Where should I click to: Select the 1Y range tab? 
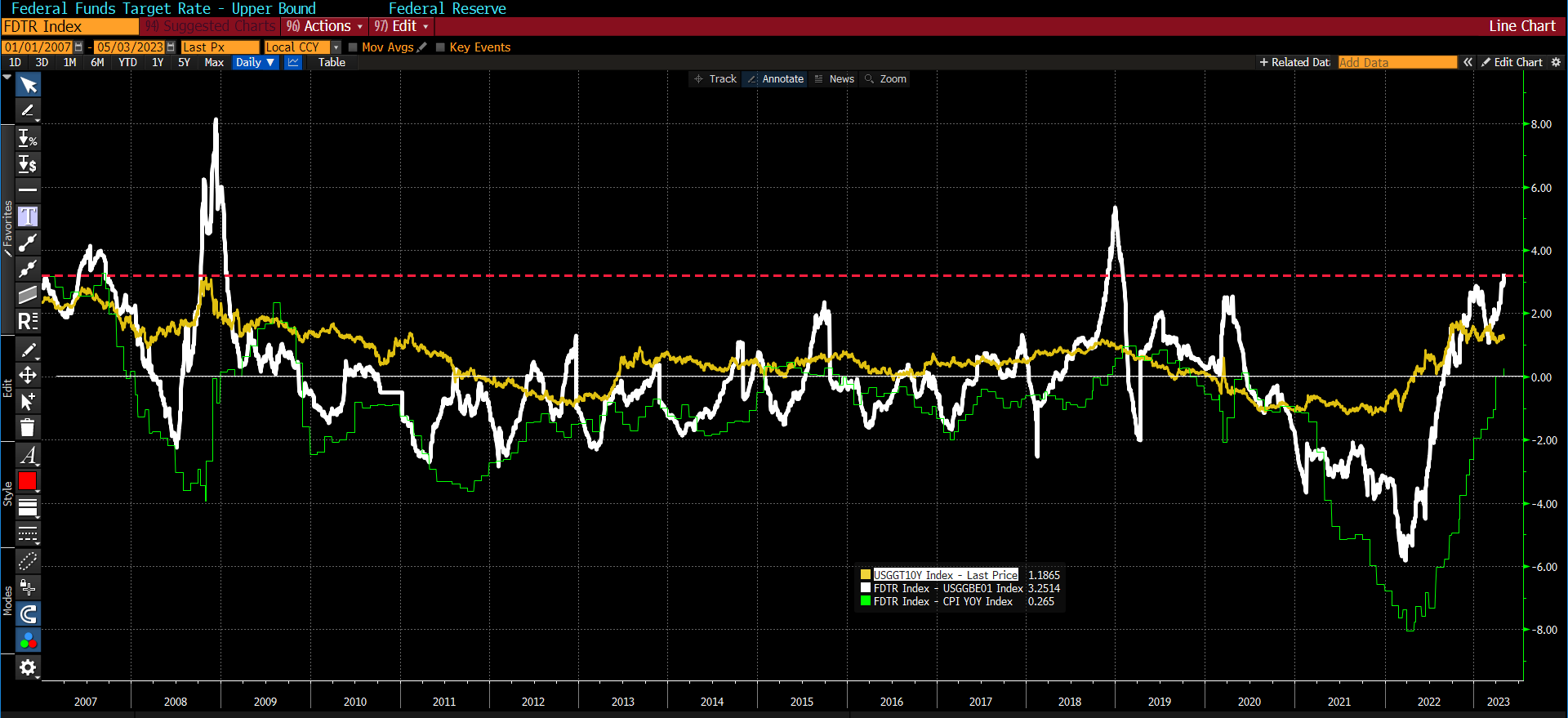point(158,62)
